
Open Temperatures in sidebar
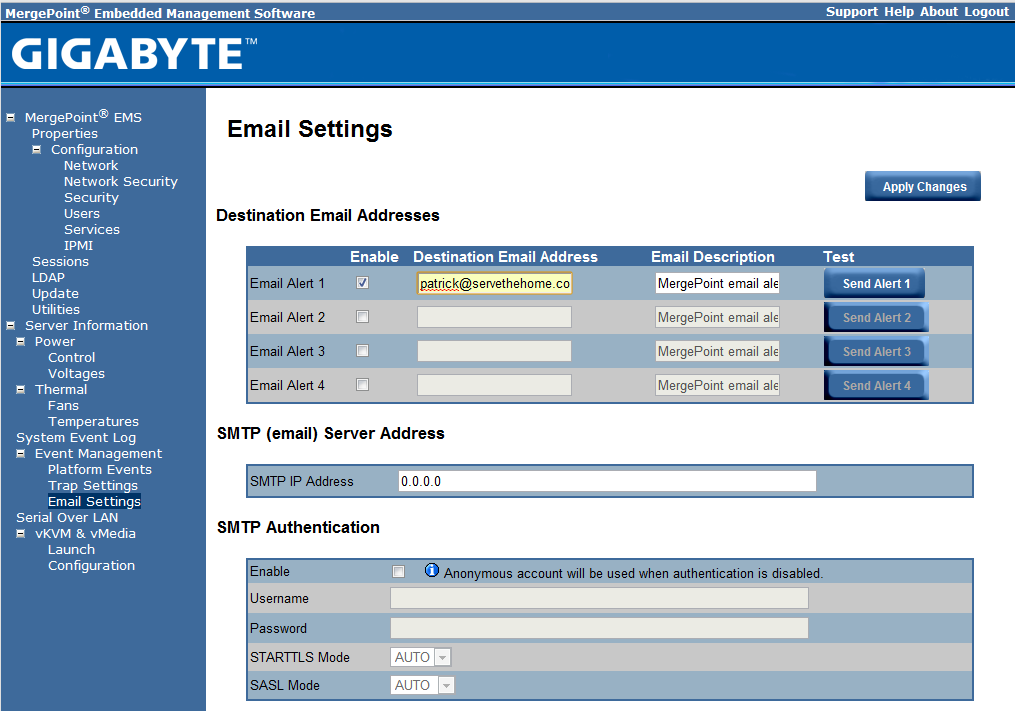click(93, 422)
